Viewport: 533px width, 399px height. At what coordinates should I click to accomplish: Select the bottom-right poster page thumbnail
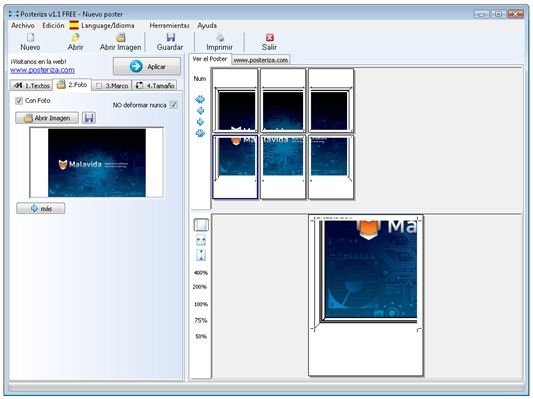(x=331, y=167)
